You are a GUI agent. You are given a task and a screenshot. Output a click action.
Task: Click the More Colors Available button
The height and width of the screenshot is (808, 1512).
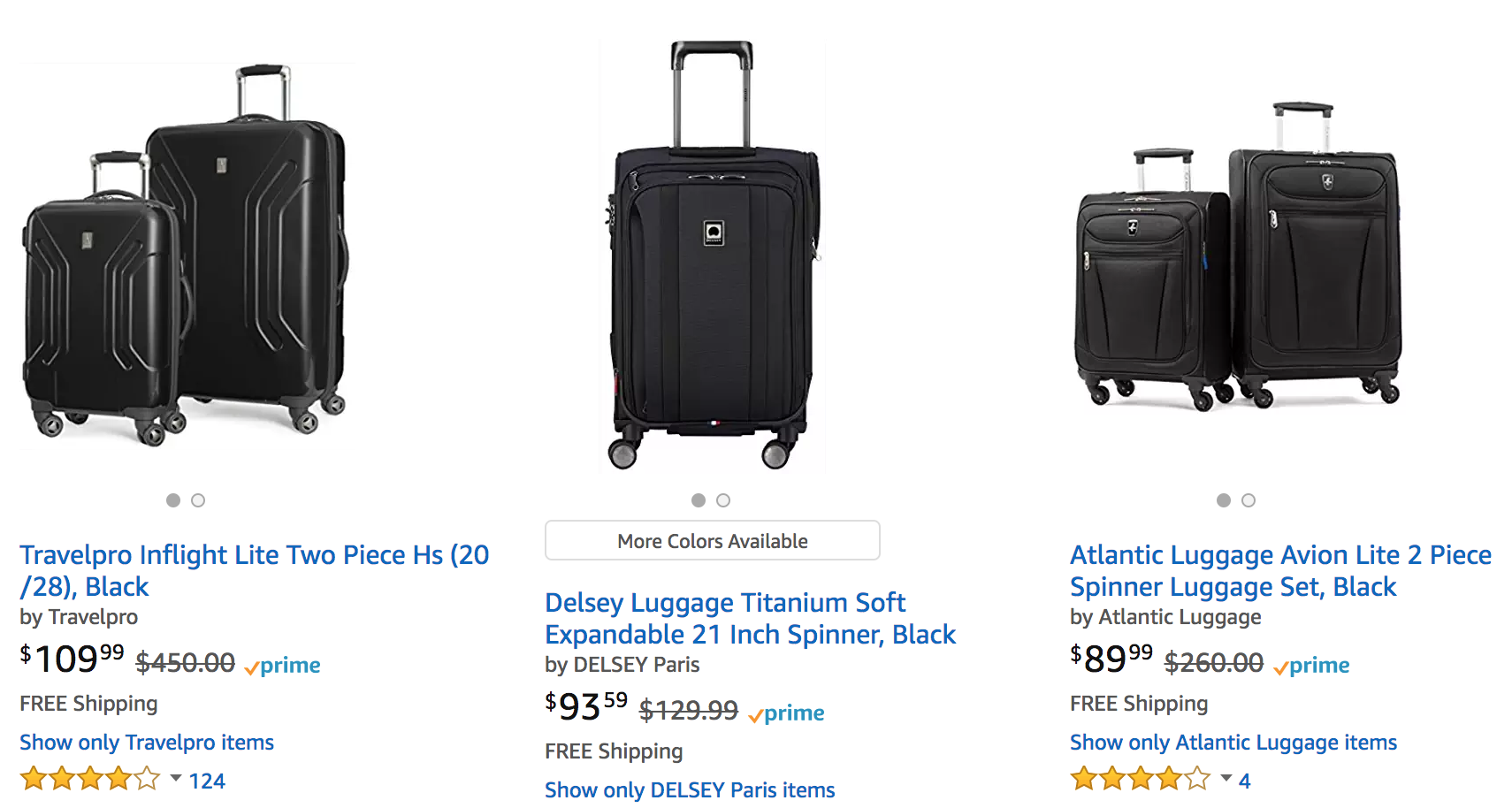[x=713, y=541]
